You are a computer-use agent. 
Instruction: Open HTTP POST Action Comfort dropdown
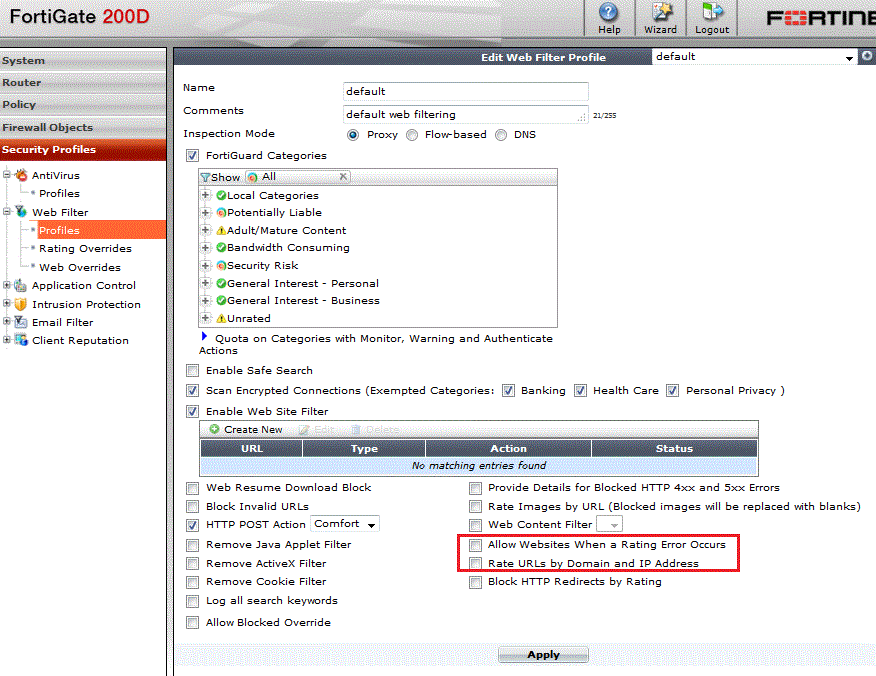[x=345, y=523]
